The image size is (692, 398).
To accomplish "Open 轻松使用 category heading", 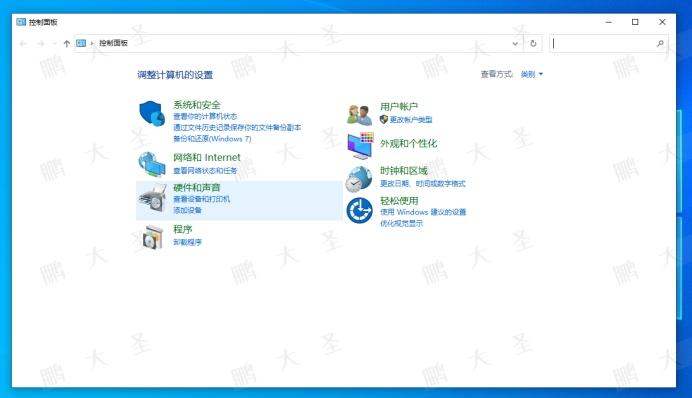I will tap(399, 201).
